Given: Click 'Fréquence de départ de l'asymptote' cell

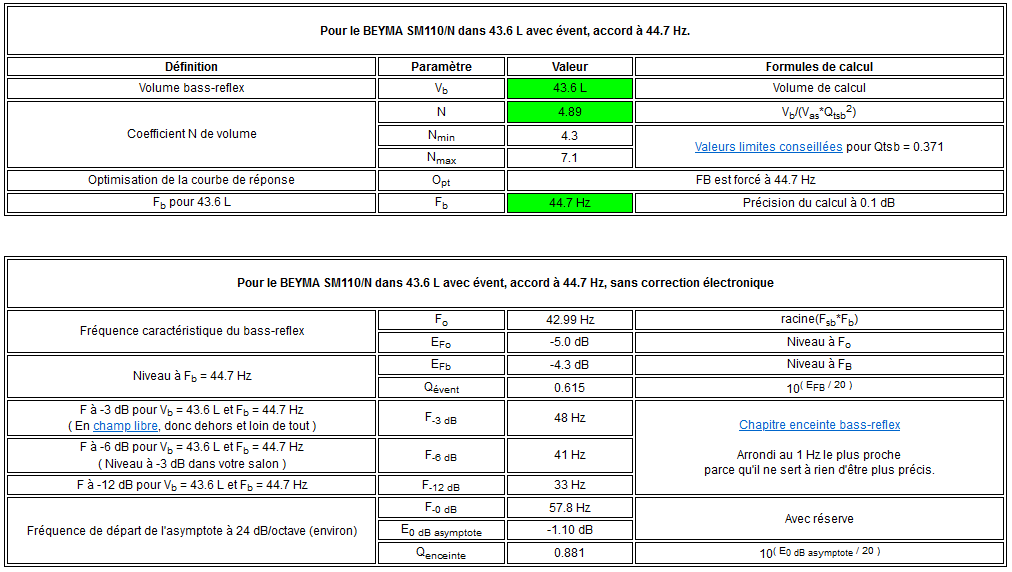Looking at the screenshot, I should pyautogui.click(x=191, y=531).
